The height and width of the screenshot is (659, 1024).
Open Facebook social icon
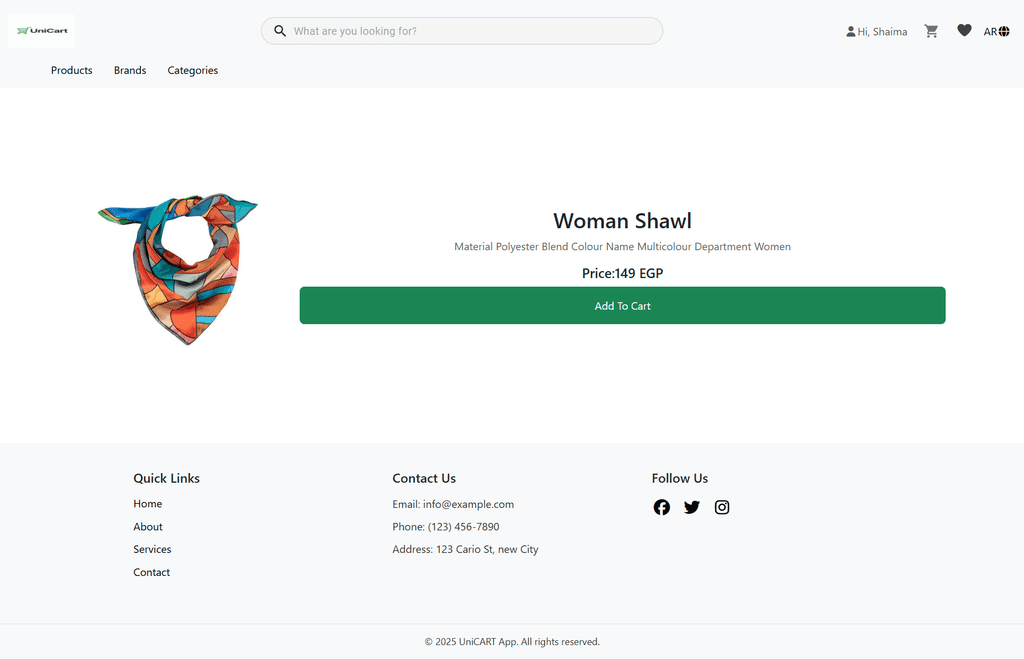662,507
